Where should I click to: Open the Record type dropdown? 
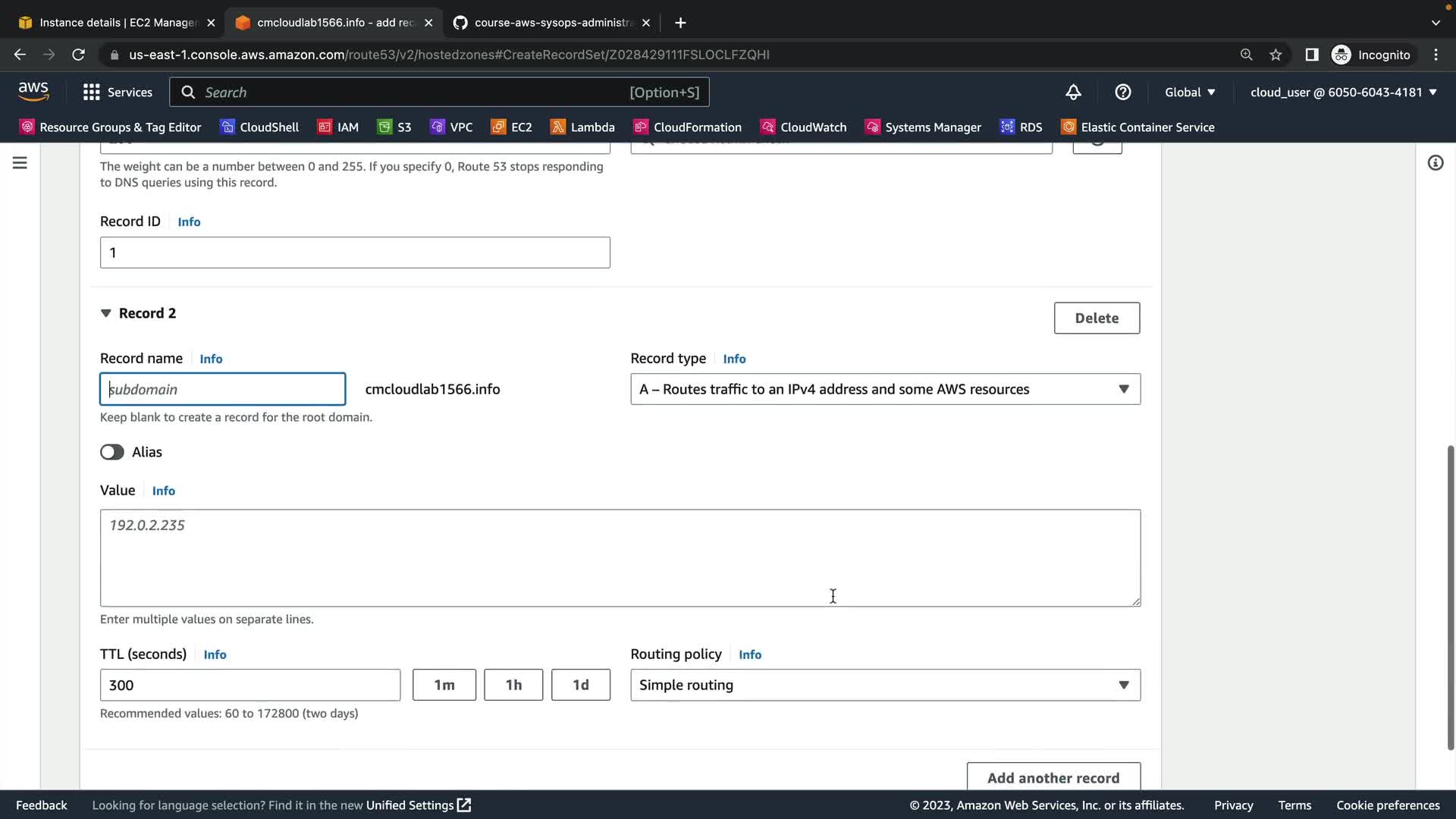click(x=885, y=389)
